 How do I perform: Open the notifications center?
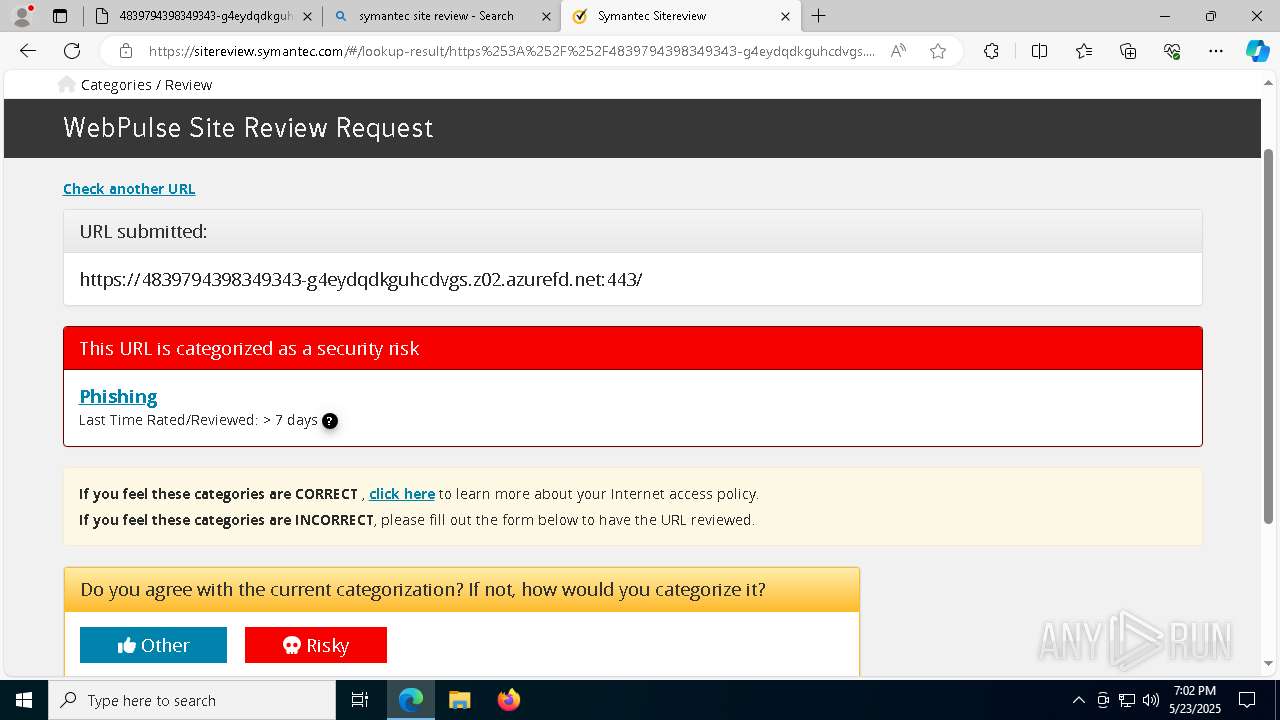tap(1247, 700)
